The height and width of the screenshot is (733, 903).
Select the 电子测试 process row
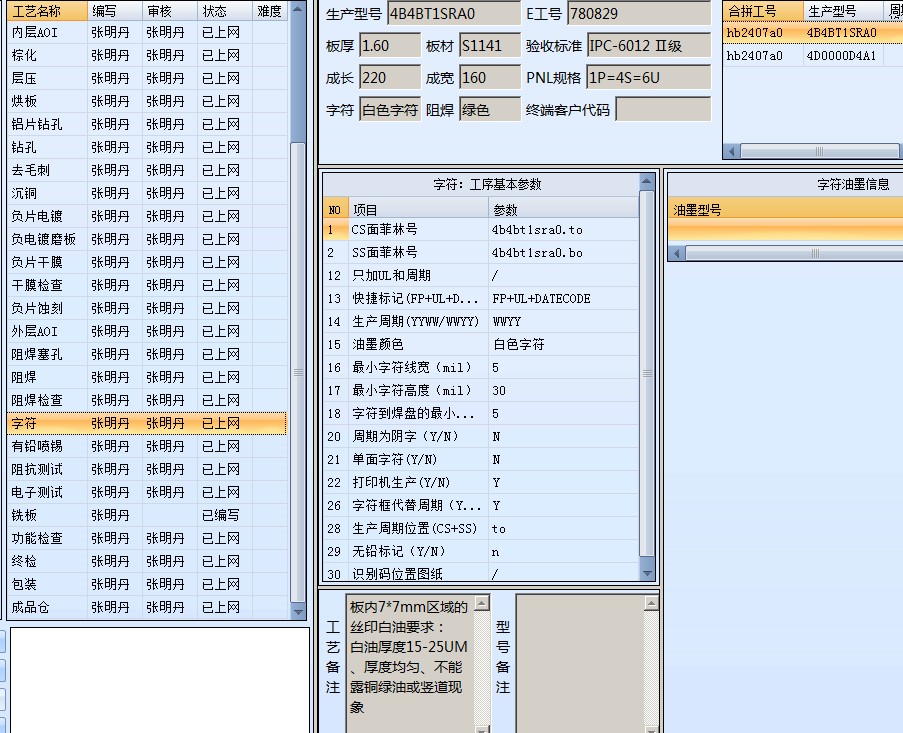(x=147, y=493)
